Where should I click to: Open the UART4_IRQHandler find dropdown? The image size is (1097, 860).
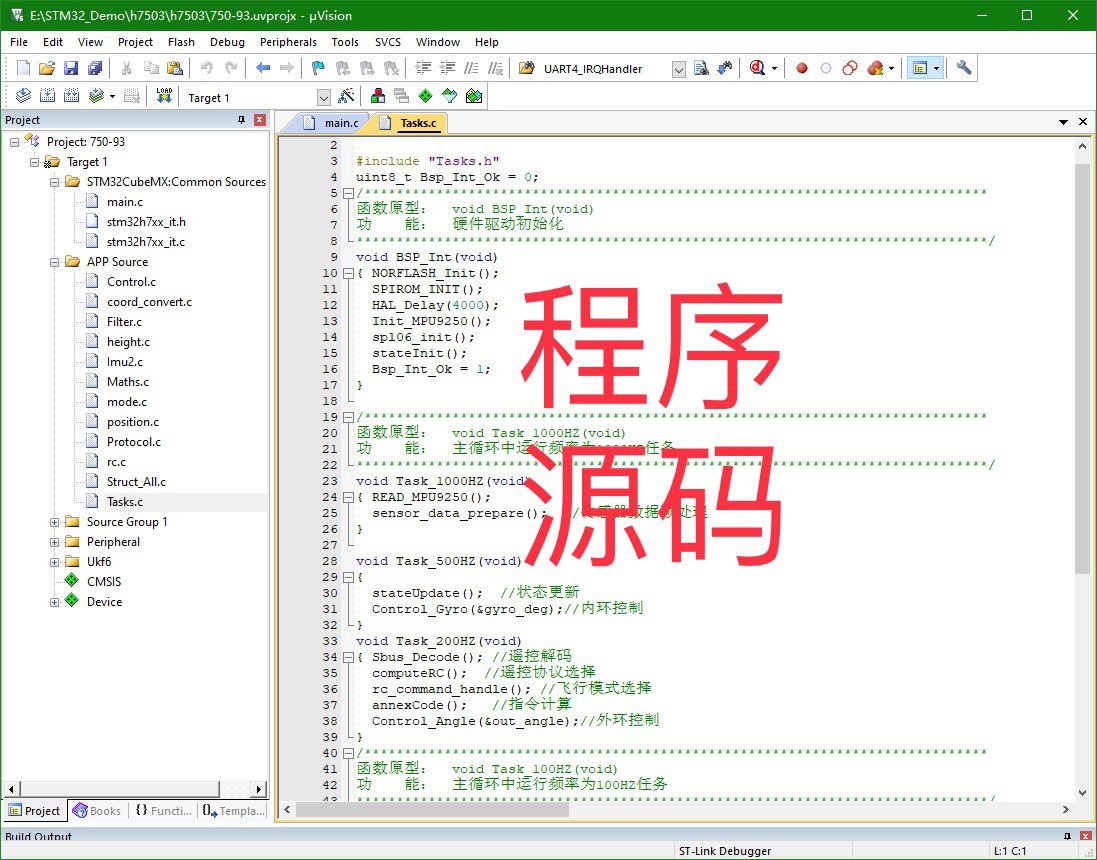pyautogui.click(x=679, y=69)
